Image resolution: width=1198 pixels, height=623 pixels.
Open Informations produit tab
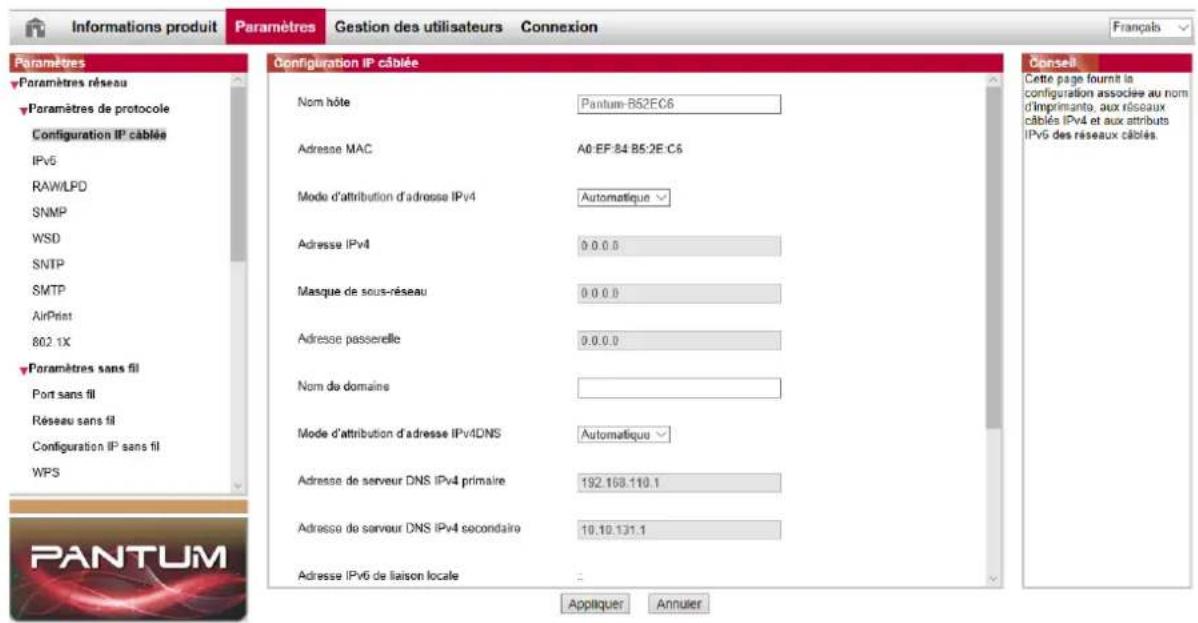point(144,27)
